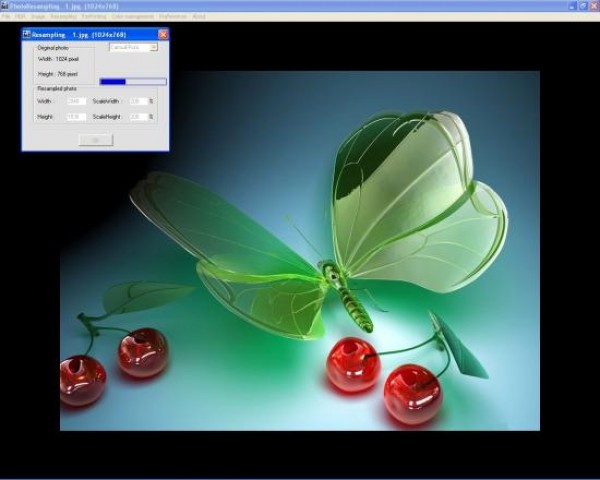The image size is (600, 480).
Task: Minimize the main application window
Action: pos(572,6)
